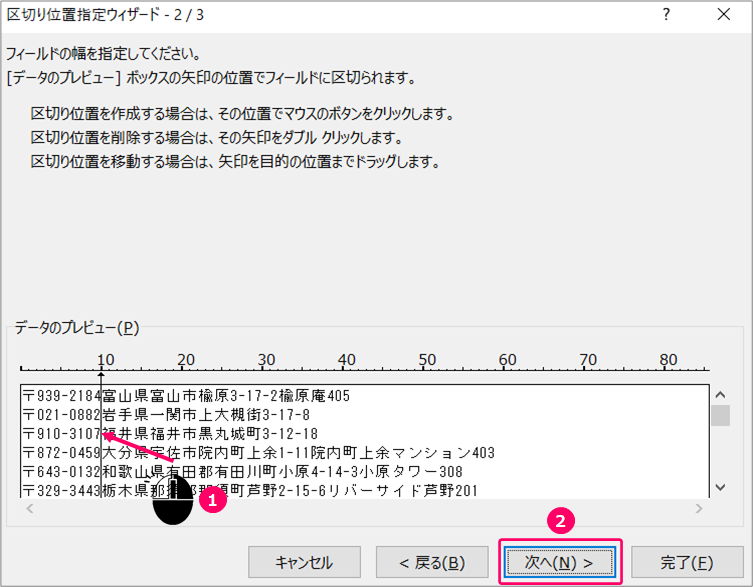753x587 pixels.
Task: Click the データのプレビュー(P) label
Action: coord(77,328)
